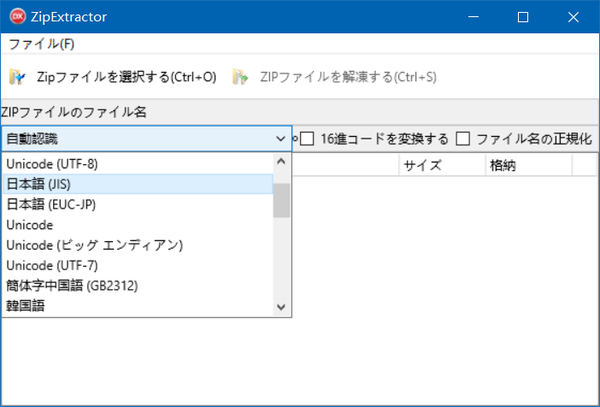The width and height of the screenshot is (600, 407).
Task: Enable the 16進コードを変換する checkbox
Action: coord(307,139)
